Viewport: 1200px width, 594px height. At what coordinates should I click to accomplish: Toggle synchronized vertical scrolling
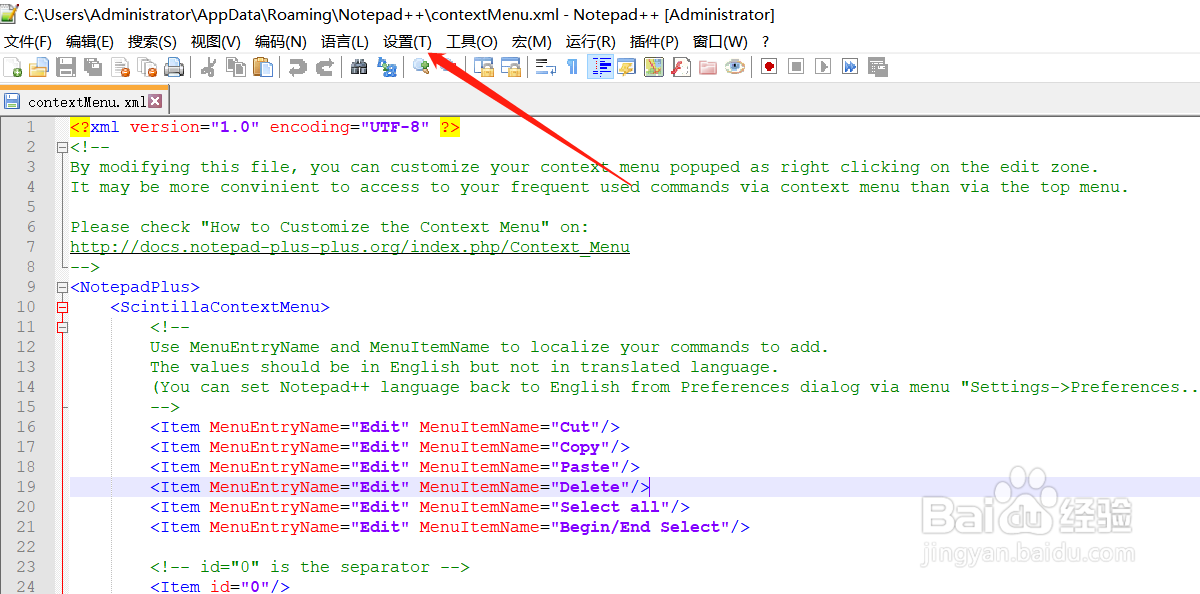point(484,67)
